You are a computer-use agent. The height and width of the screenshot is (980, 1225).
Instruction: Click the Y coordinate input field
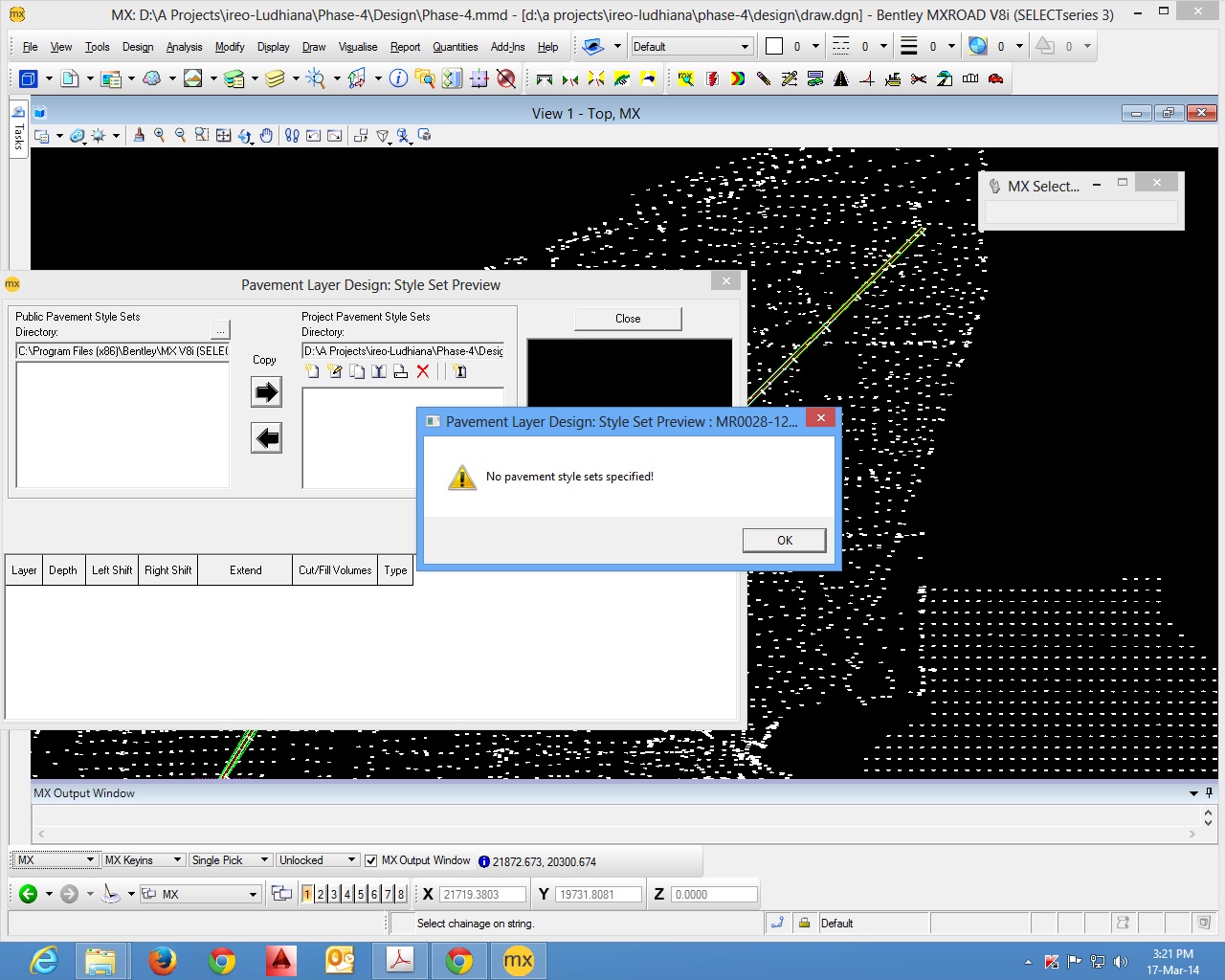point(599,894)
